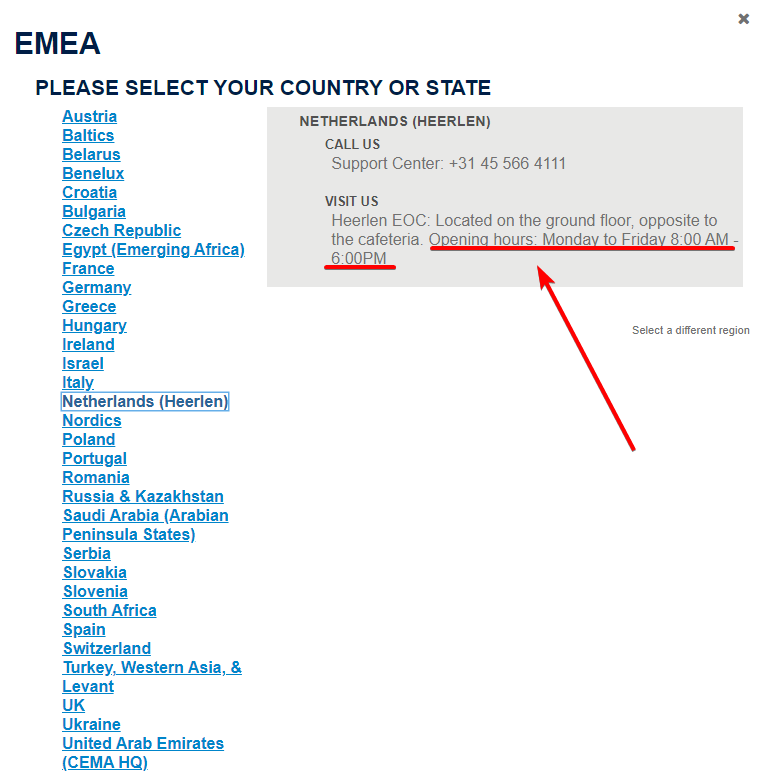This screenshot has height=780, width=759.
Task: Select Austria from the country list
Action: (89, 116)
